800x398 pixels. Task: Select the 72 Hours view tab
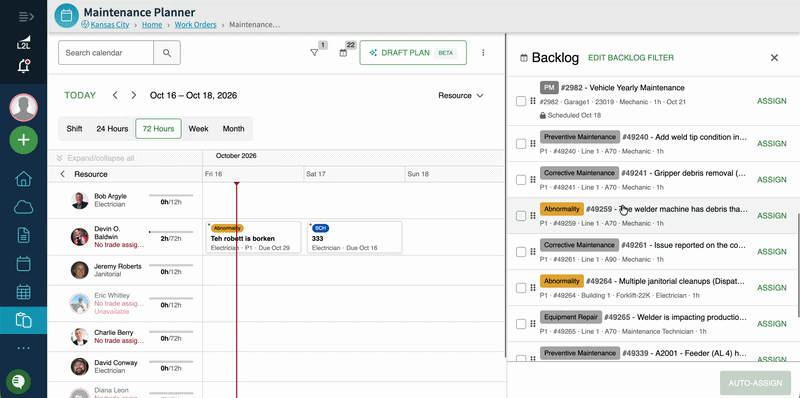point(158,129)
